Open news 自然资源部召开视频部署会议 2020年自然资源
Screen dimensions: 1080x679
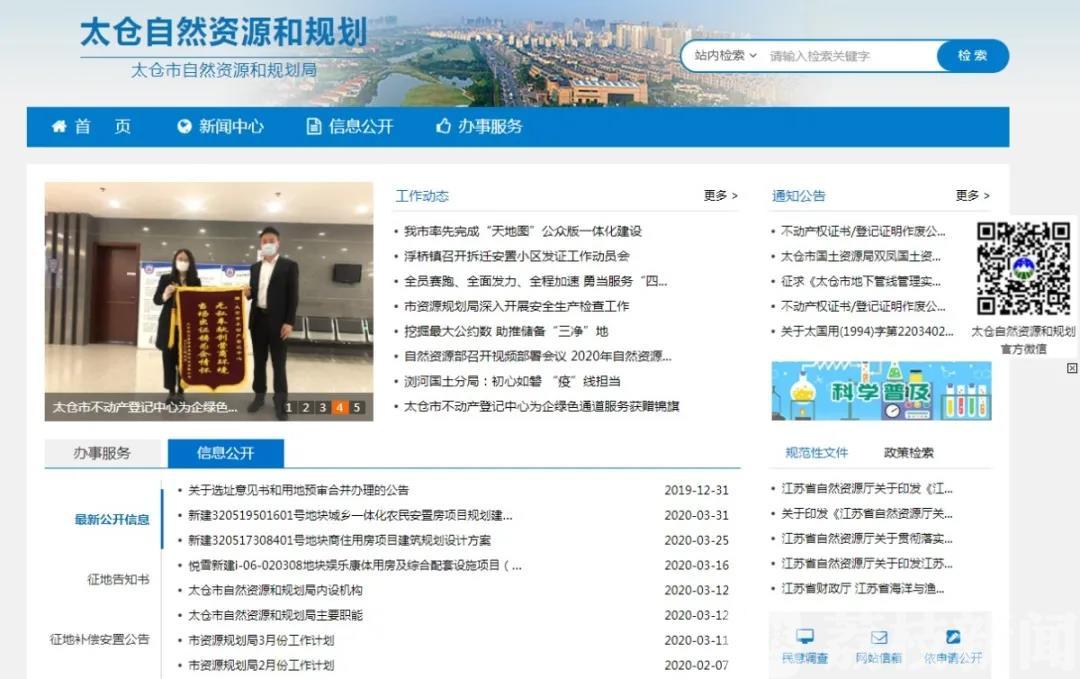tap(537, 356)
